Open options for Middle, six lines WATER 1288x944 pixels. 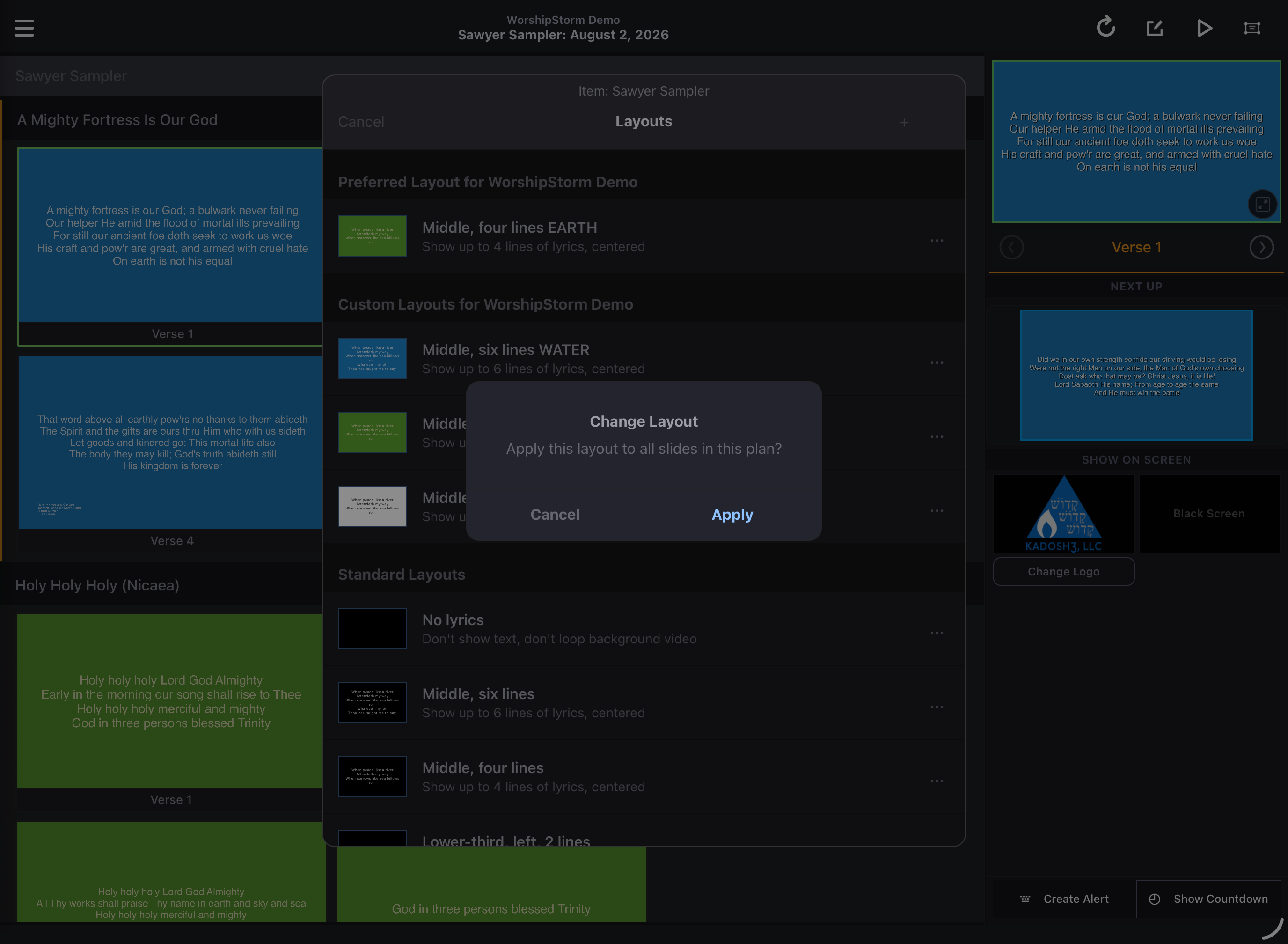coord(937,363)
